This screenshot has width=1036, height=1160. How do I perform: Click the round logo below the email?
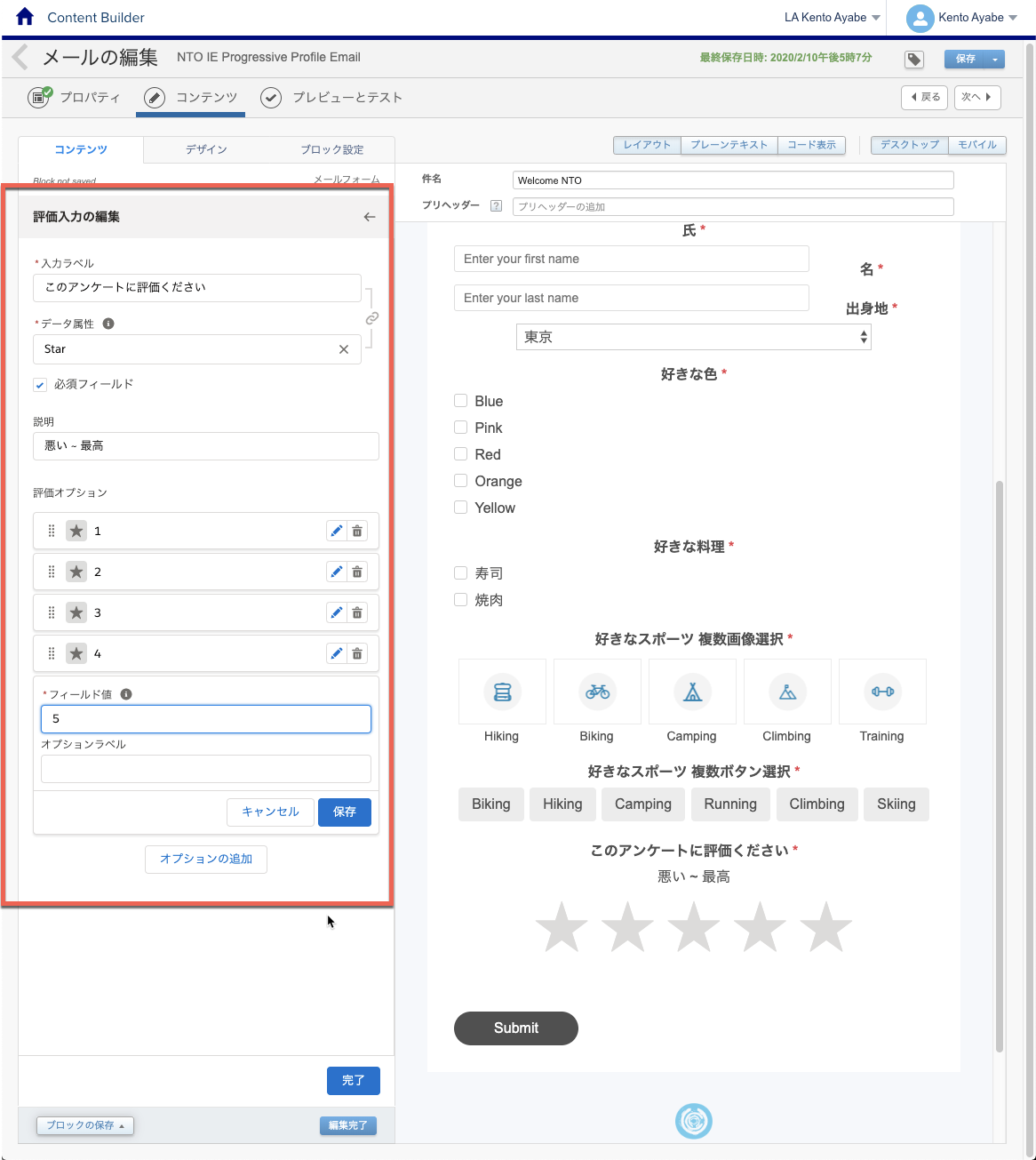pos(693,1121)
